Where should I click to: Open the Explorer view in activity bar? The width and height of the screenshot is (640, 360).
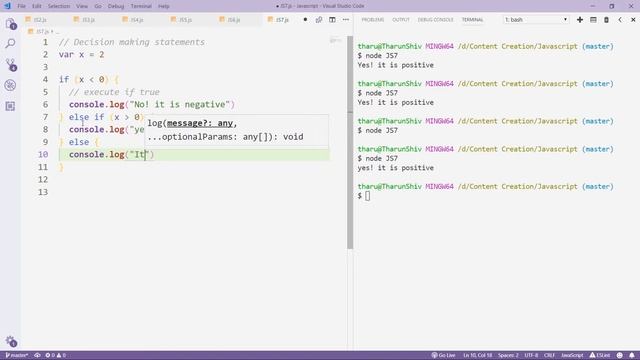[11, 24]
